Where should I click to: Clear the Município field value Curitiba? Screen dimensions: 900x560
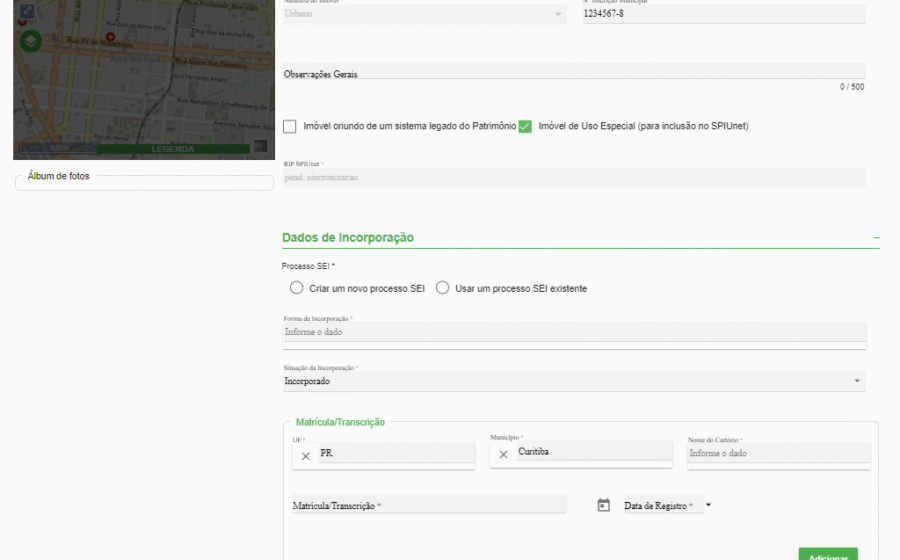click(x=503, y=454)
